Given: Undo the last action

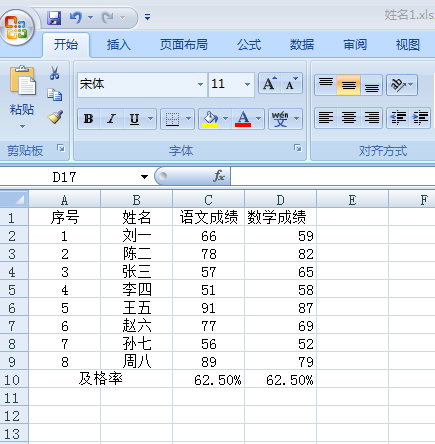Looking at the screenshot, I should coord(76,17).
